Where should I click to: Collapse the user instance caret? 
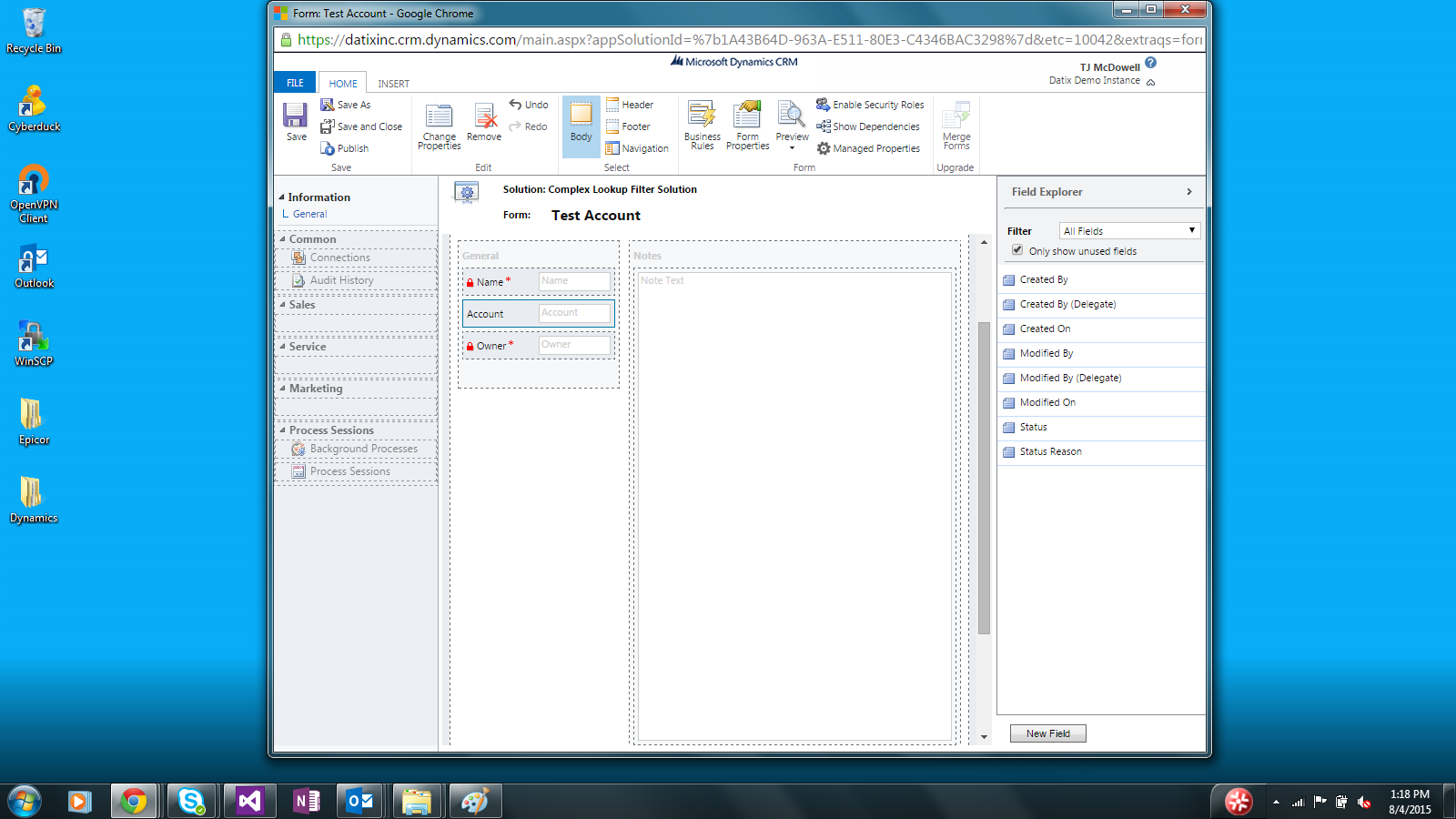tap(1150, 82)
